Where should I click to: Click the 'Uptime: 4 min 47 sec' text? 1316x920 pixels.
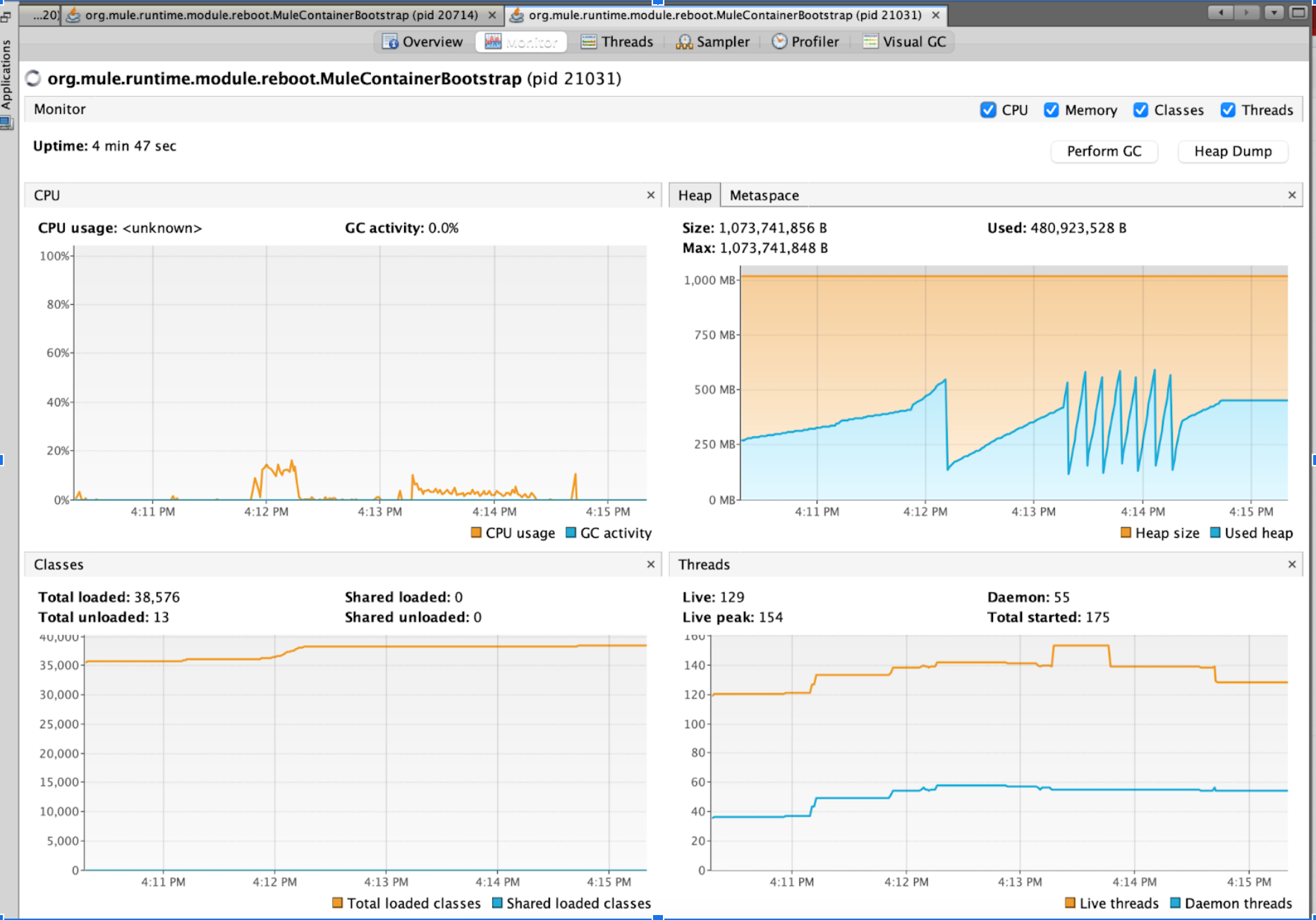point(104,146)
